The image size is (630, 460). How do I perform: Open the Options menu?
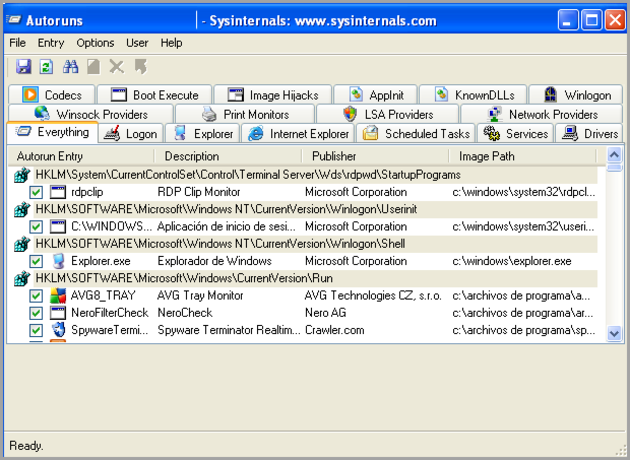[x=95, y=43]
